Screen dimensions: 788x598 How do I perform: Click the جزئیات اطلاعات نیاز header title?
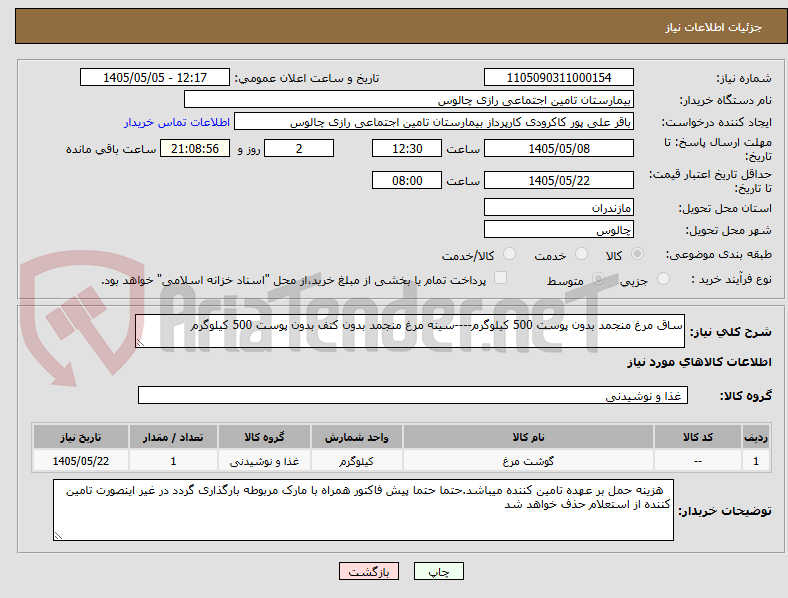713,27
